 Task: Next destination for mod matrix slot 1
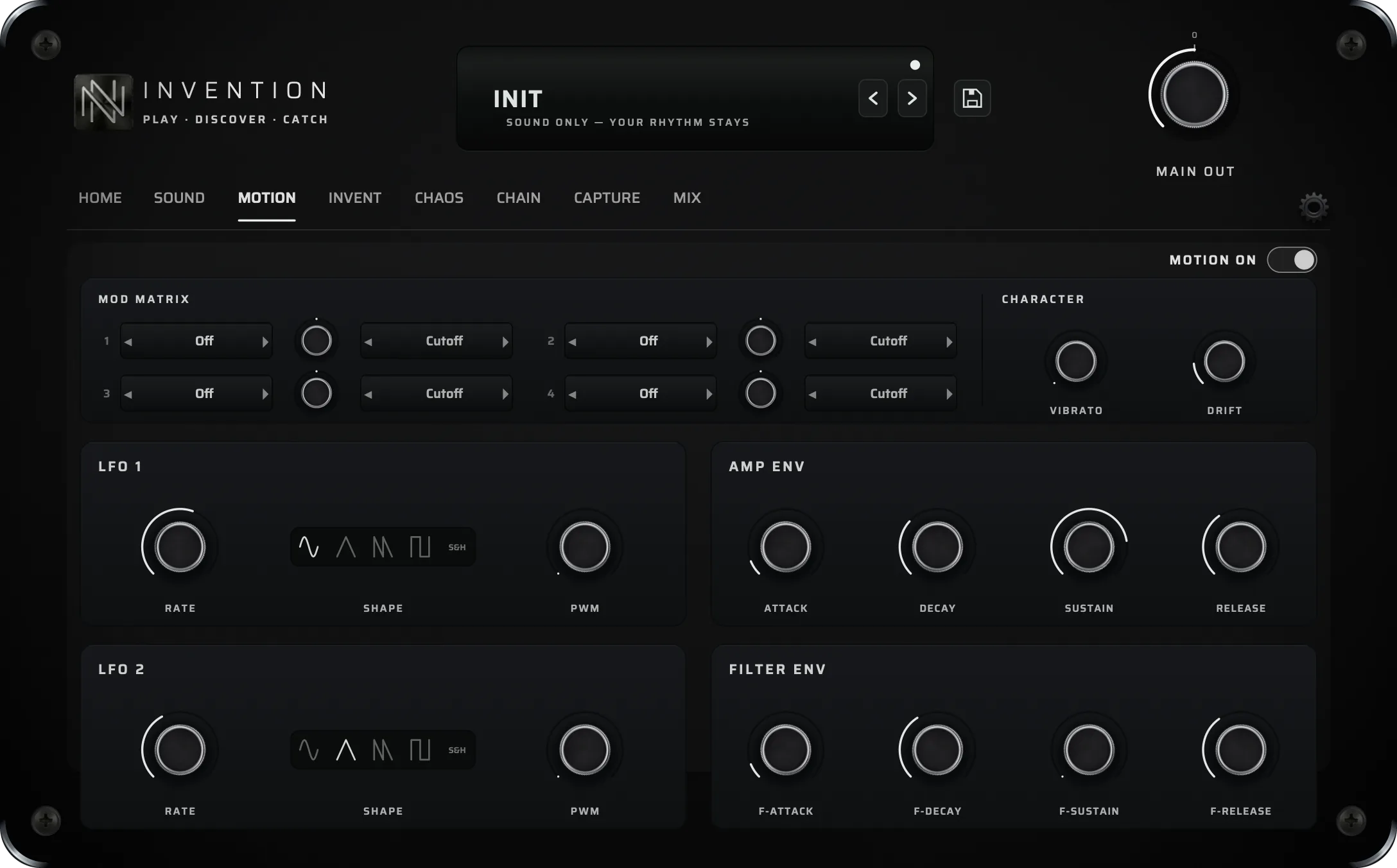(505, 342)
